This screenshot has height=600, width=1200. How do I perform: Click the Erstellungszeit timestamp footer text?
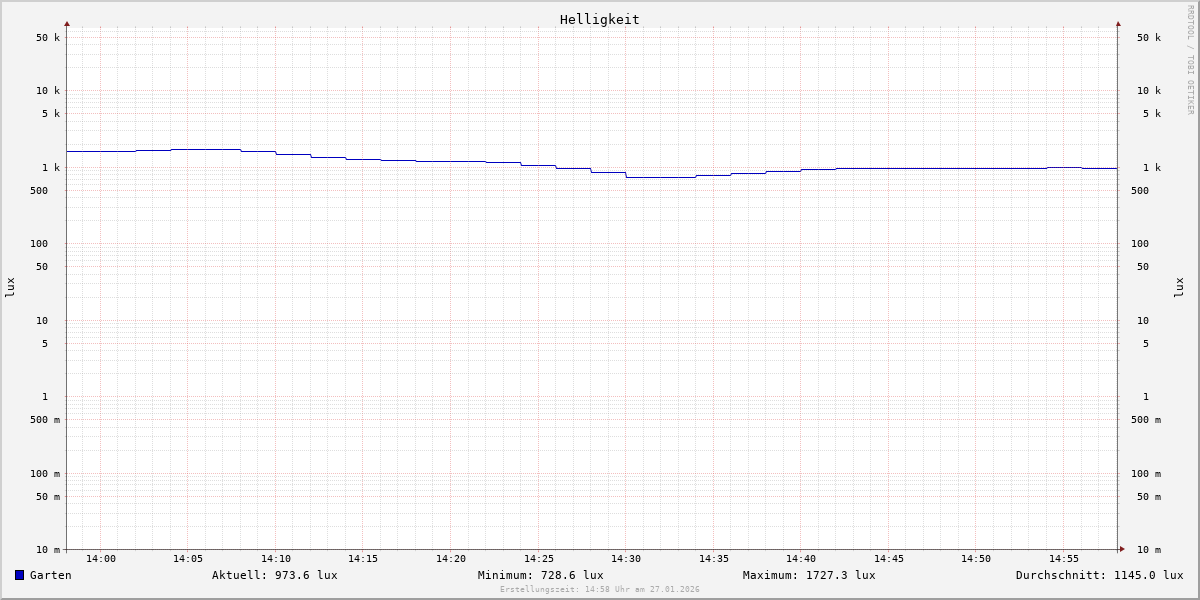click(x=599, y=590)
